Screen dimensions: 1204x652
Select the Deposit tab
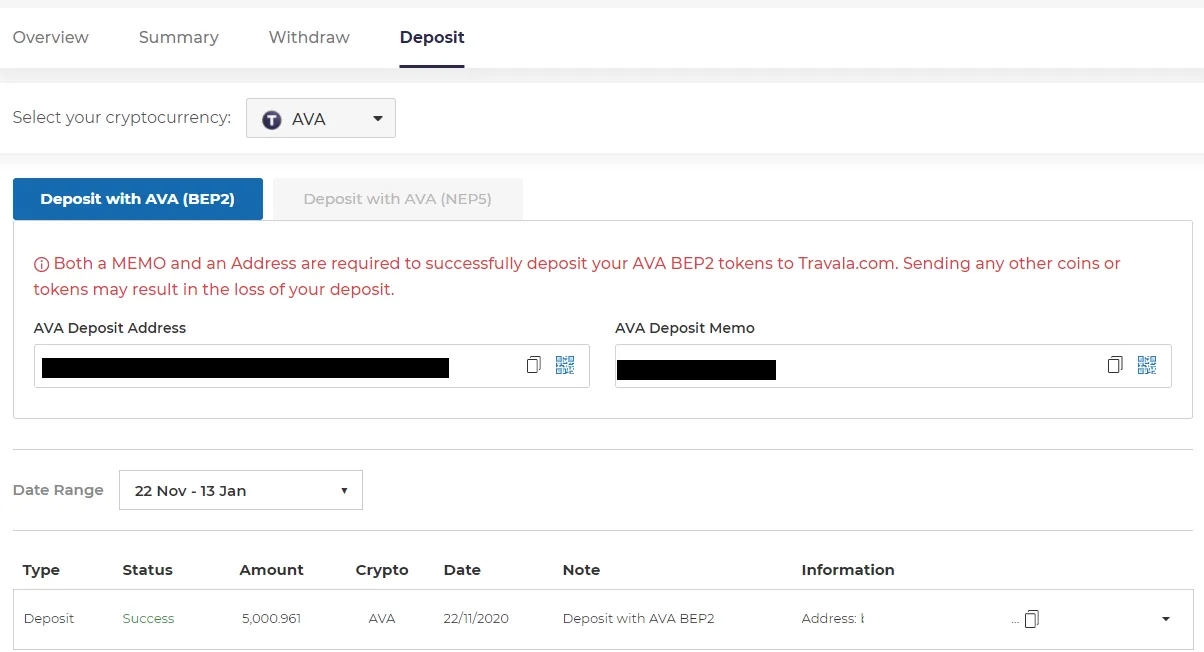click(432, 37)
